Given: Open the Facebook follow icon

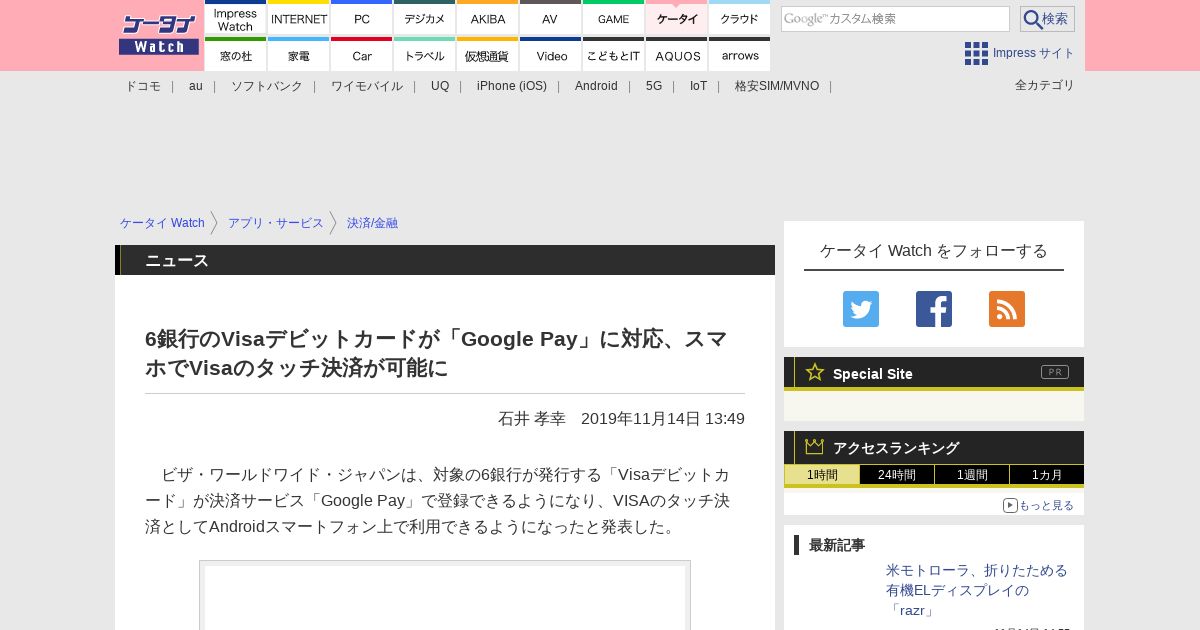Looking at the screenshot, I should [934, 309].
